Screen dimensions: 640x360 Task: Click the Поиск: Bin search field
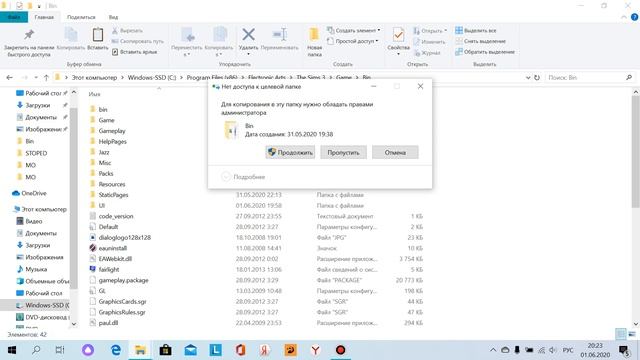click(x=590, y=78)
